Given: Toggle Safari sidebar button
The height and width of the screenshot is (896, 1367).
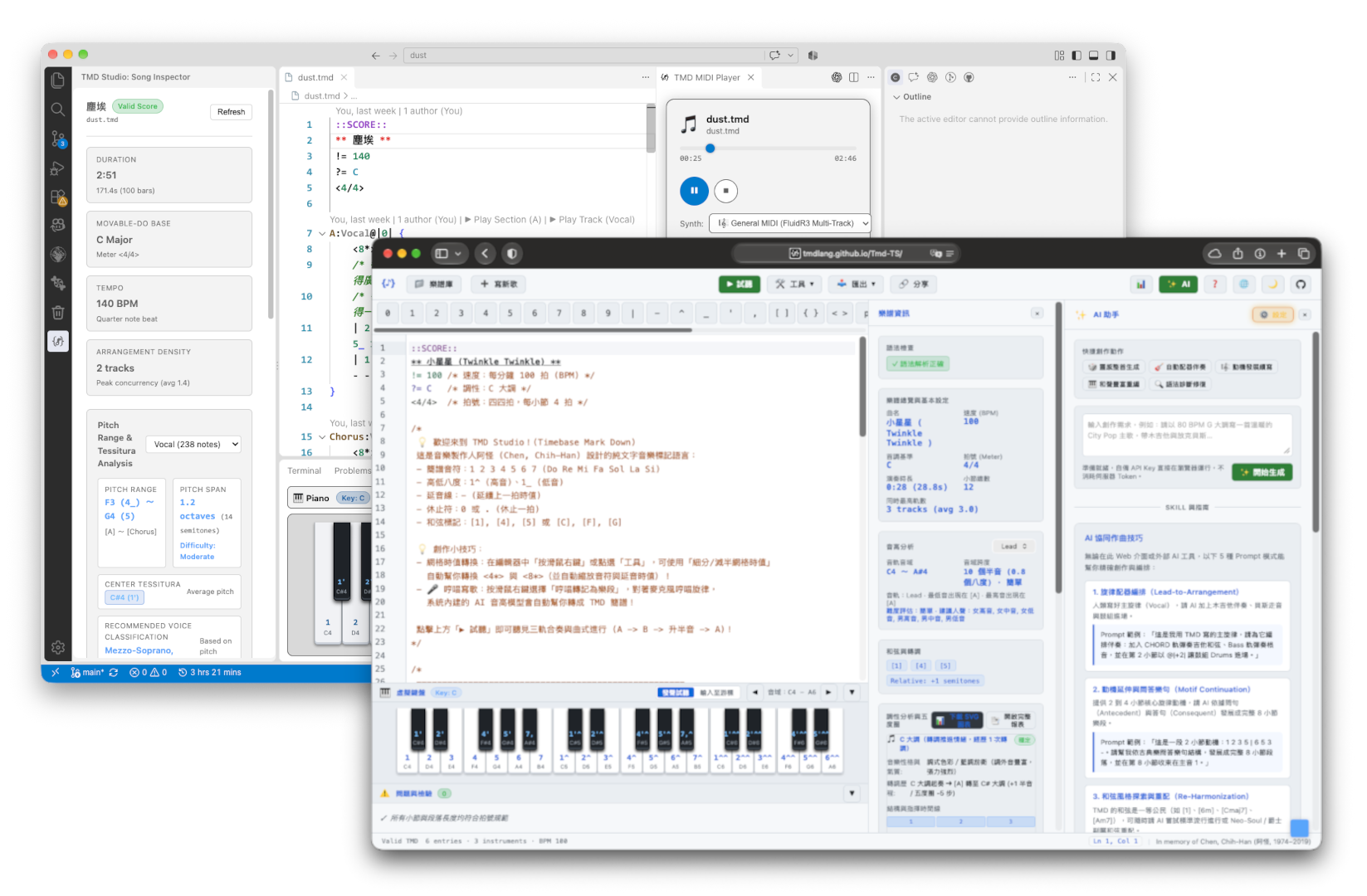Looking at the screenshot, I should point(441,253).
